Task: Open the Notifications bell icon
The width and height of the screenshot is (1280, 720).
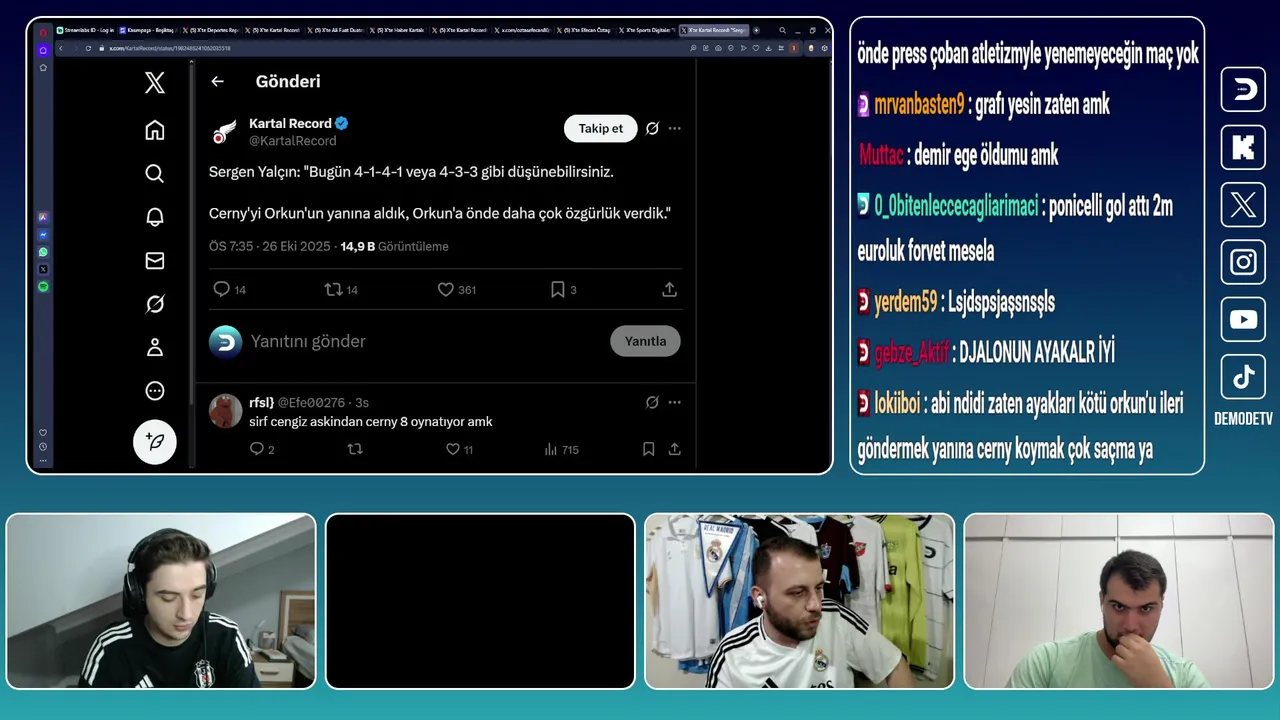Action: tap(155, 217)
